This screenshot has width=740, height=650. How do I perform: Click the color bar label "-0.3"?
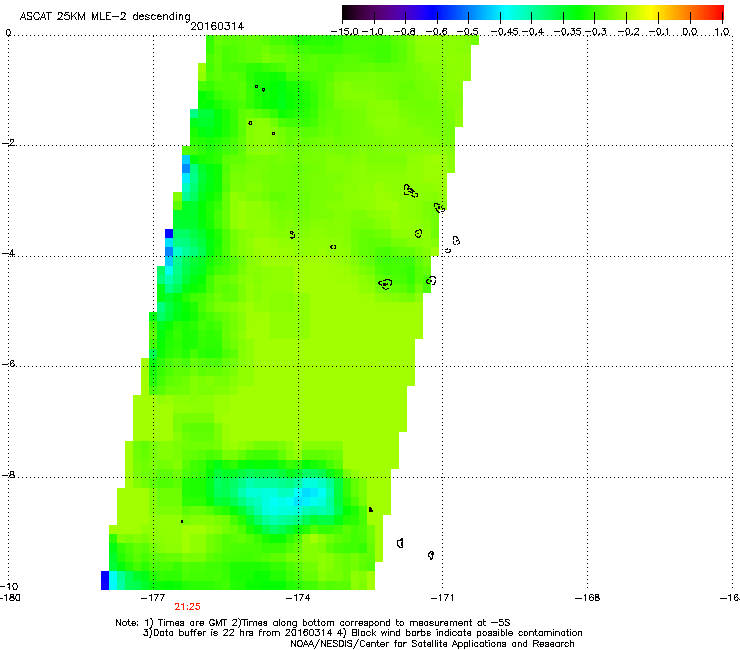coord(596,32)
